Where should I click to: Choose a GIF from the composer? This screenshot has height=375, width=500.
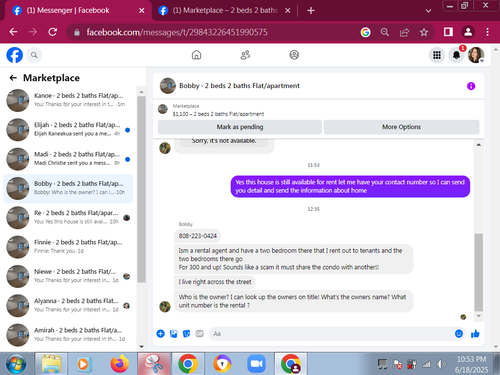coord(199,334)
